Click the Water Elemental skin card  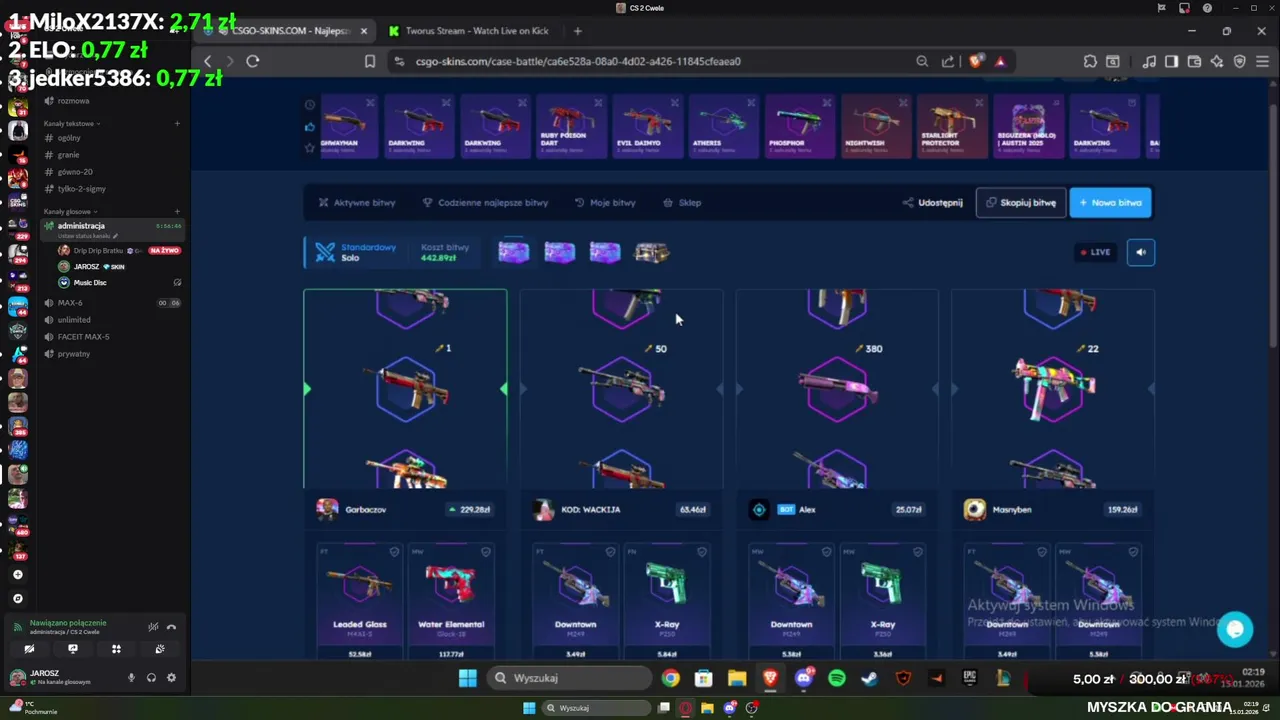(x=450, y=602)
